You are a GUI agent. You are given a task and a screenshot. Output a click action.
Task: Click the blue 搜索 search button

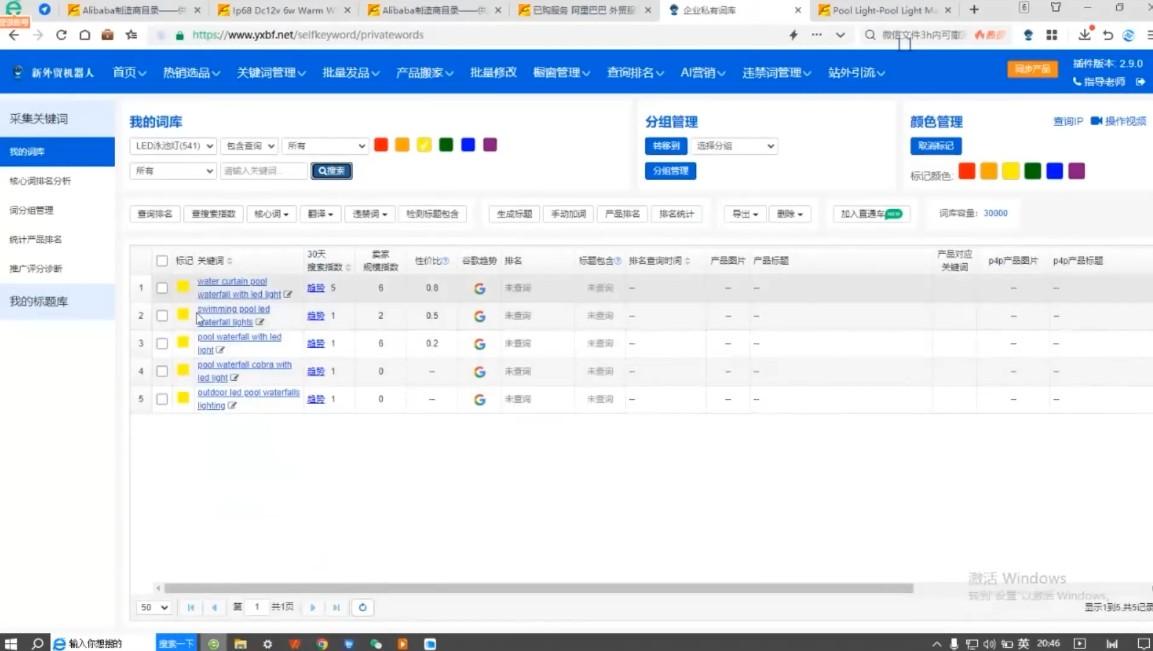click(x=331, y=171)
